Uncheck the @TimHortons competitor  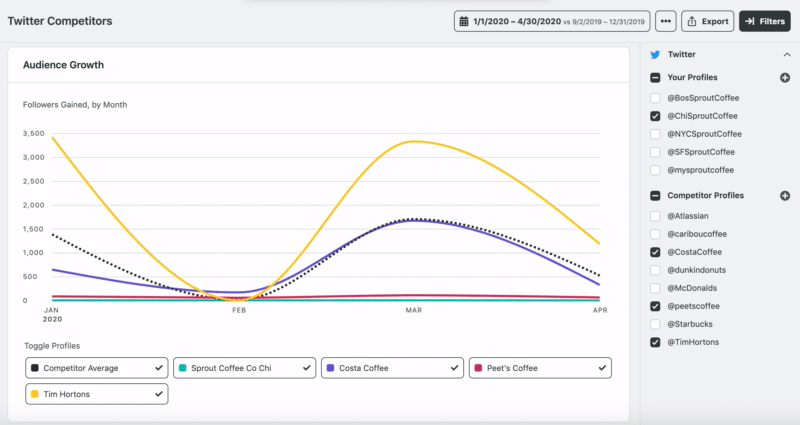pyautogui.click(x=655, y=342)
